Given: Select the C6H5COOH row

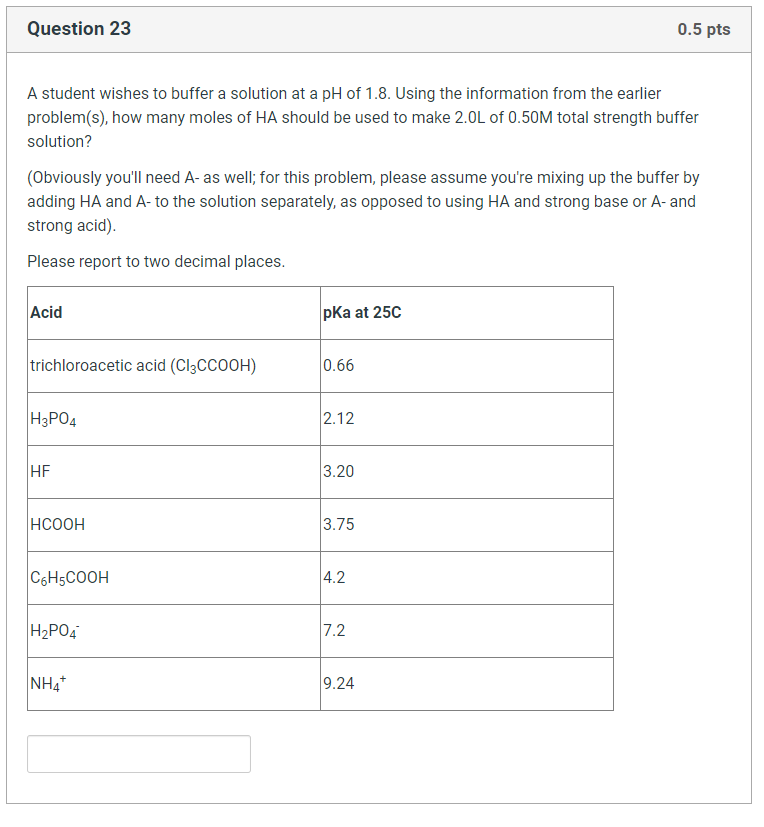Looking at the screenshot, I should pyautogui.click(x=68, y=577).
